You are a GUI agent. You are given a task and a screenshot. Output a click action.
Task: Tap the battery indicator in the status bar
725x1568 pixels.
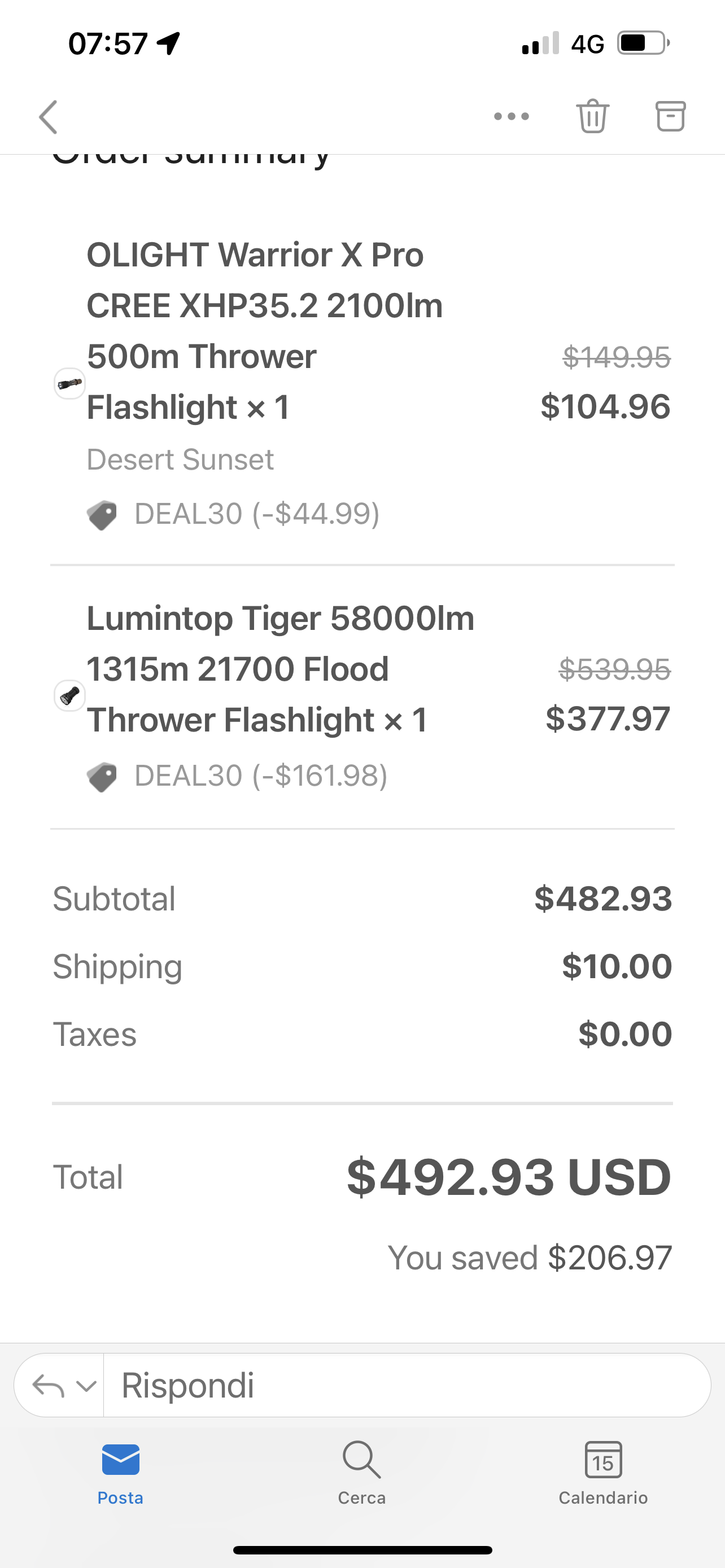pyautogui.click(x=643, y=43)
